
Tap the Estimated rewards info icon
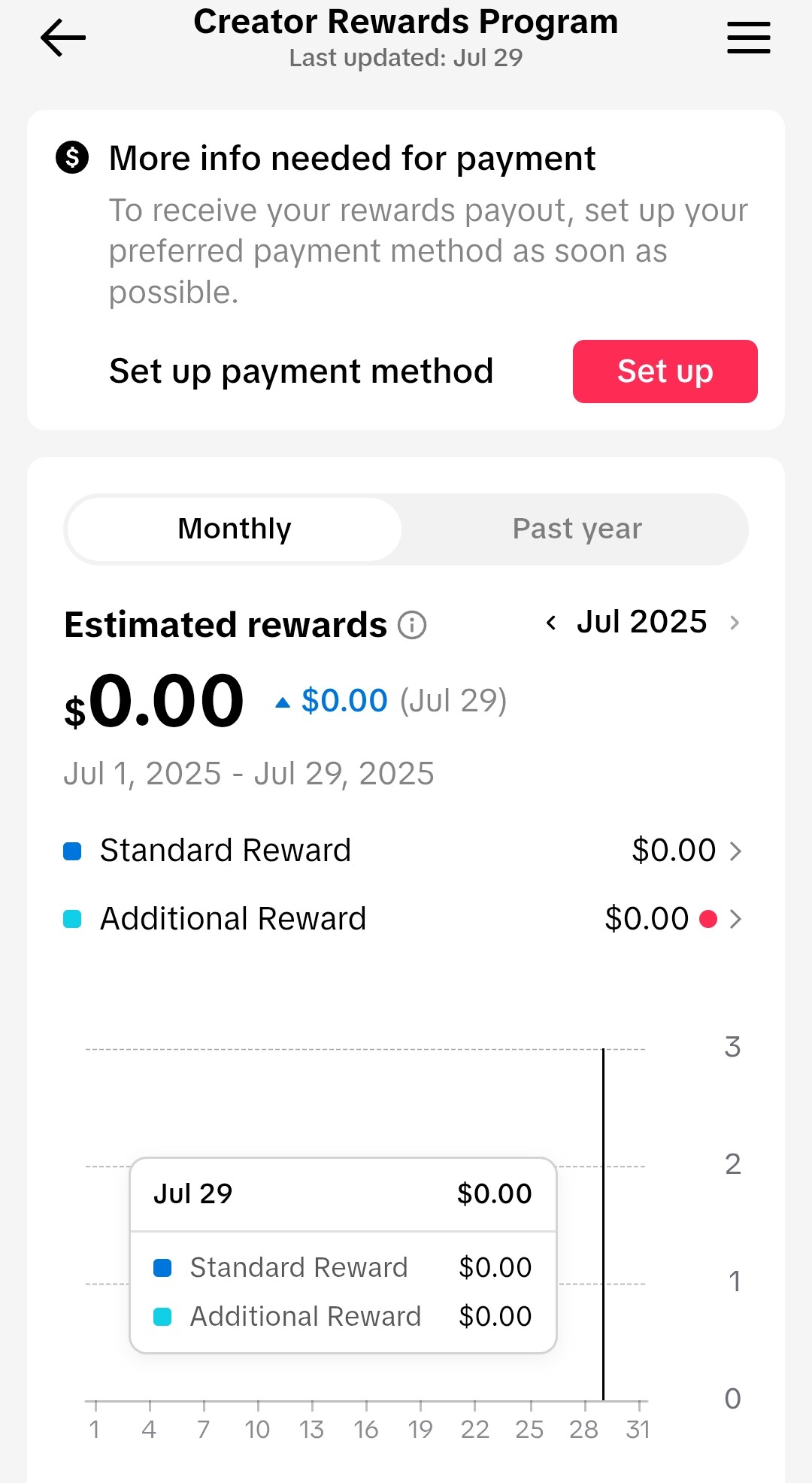coord(412,625)
